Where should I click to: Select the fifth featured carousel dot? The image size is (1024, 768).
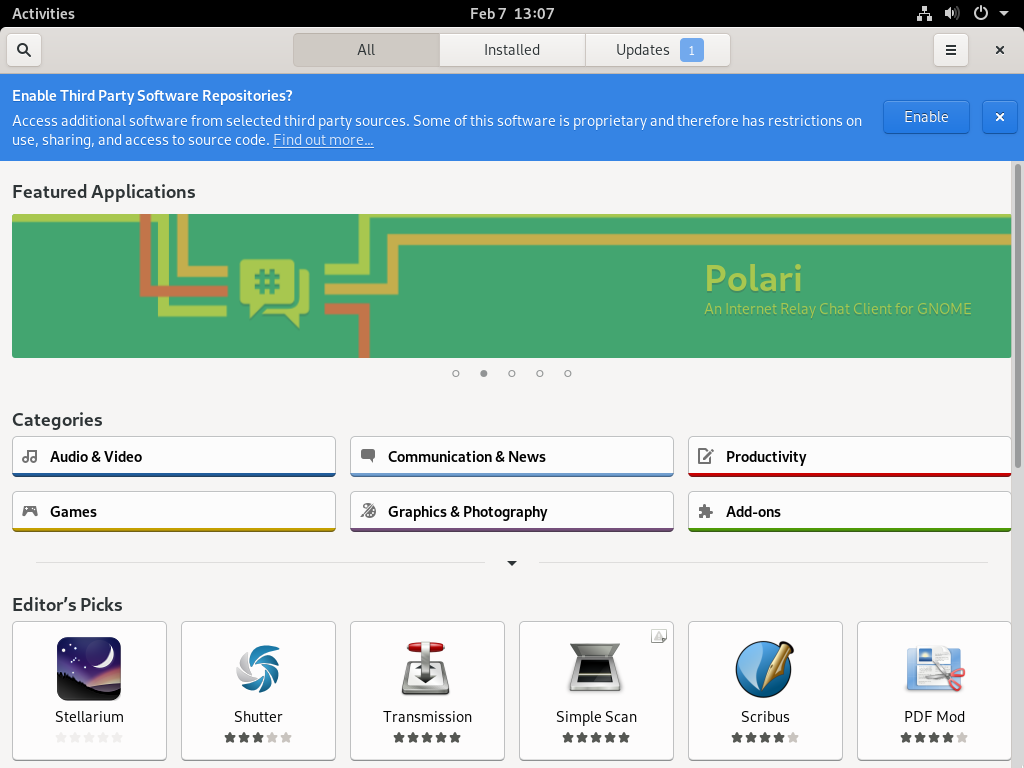(x=568, y=374)
